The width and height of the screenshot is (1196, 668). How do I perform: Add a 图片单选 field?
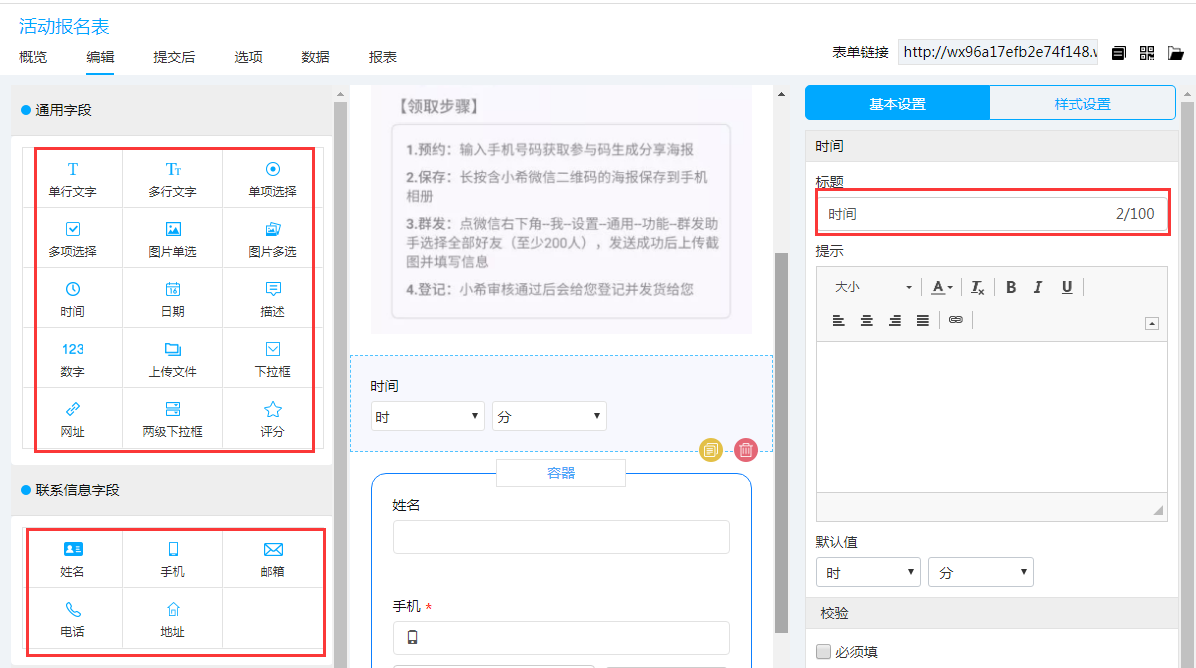(172, 239)
